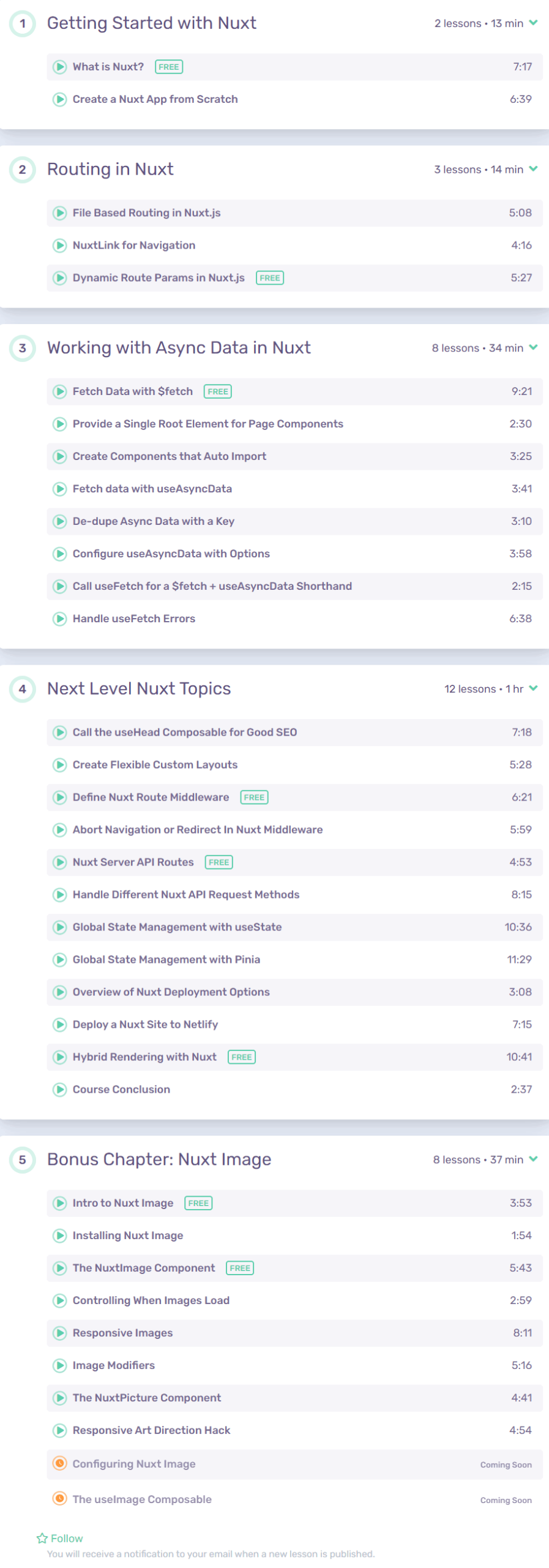Click play icon beside Hybrid Rendering with Nuxt
549x1568 pixels.
pos(59,1057)
